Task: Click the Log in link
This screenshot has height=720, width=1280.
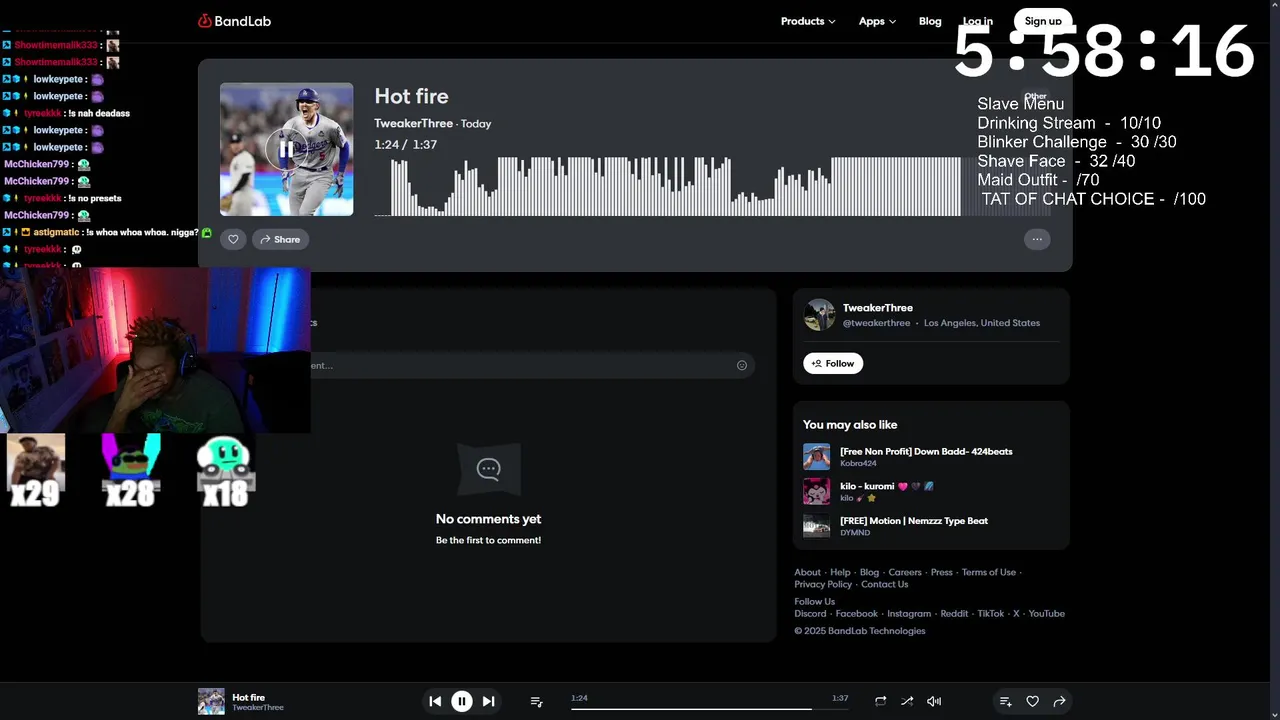Action: tap(978, 21)
